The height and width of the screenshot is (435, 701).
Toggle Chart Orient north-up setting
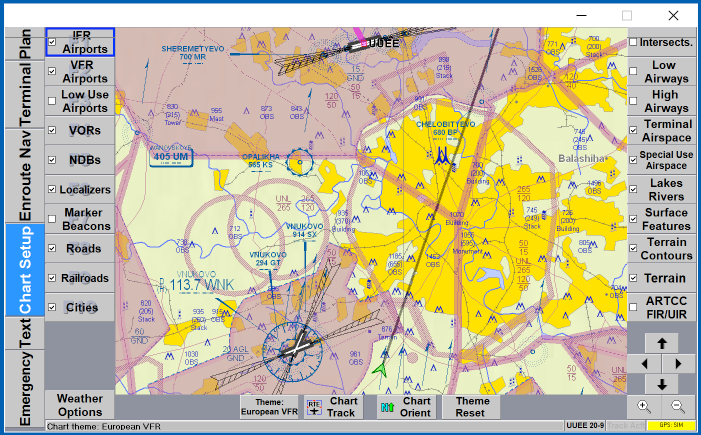(405, 406)
